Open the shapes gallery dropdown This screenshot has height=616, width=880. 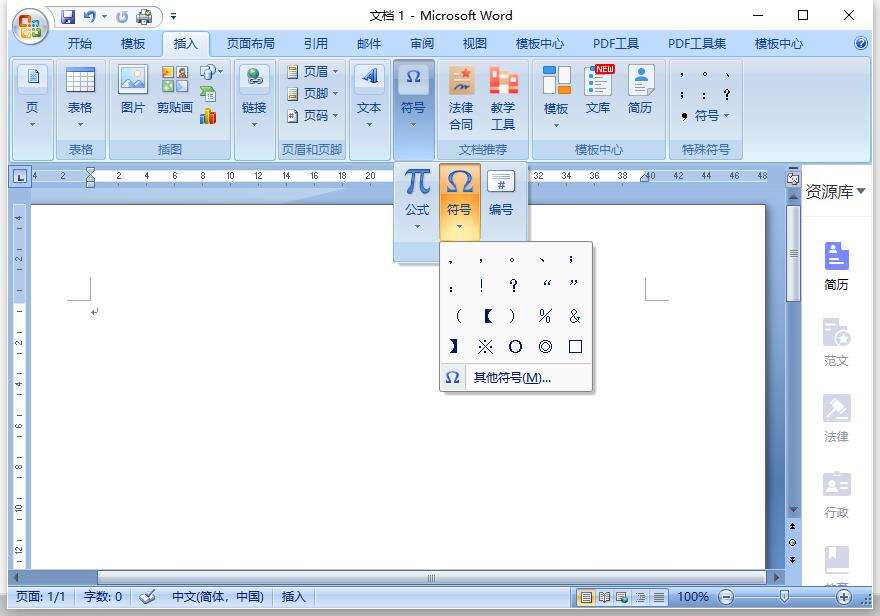click(x=211, y=72)
